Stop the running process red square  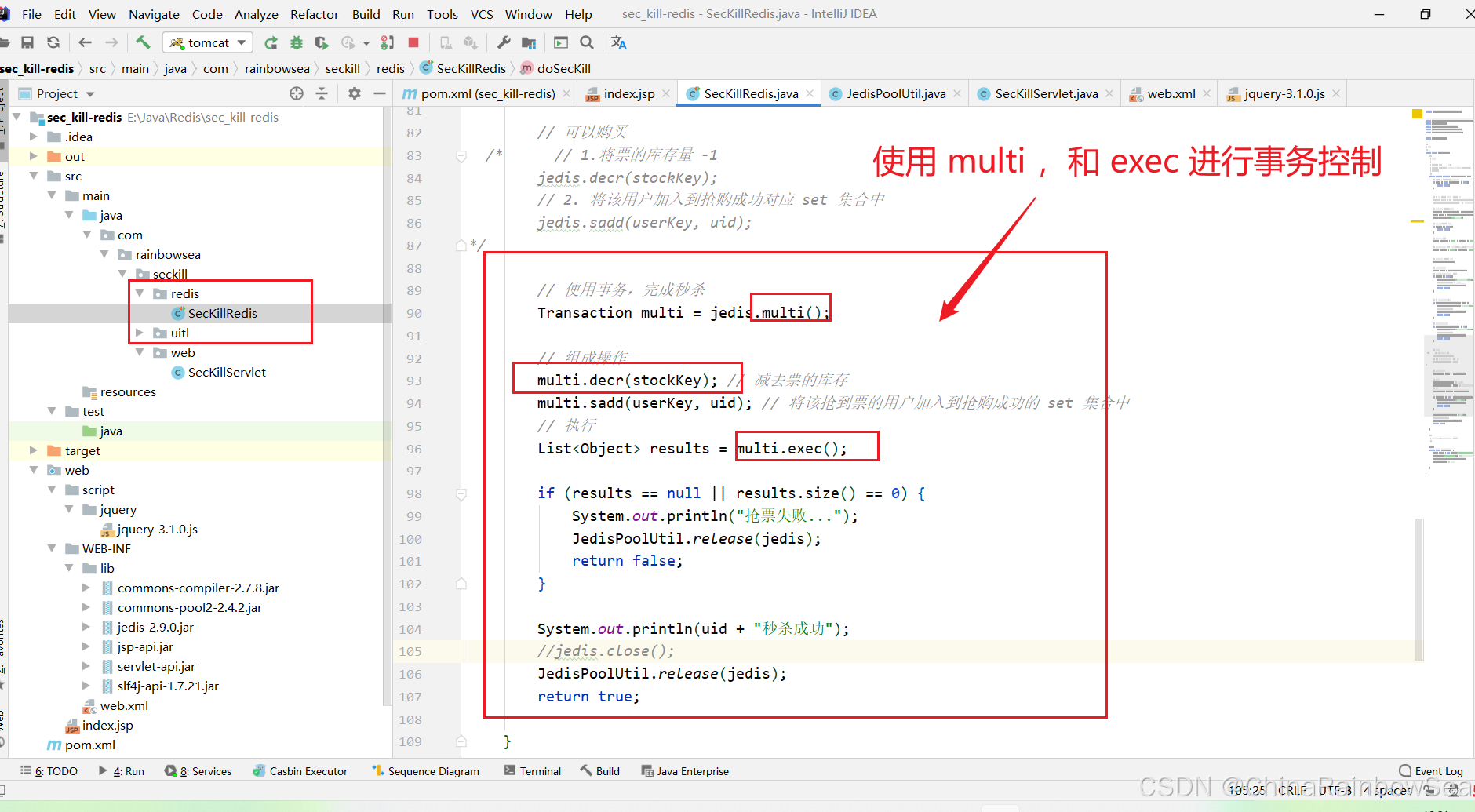[x=413, y=42]
